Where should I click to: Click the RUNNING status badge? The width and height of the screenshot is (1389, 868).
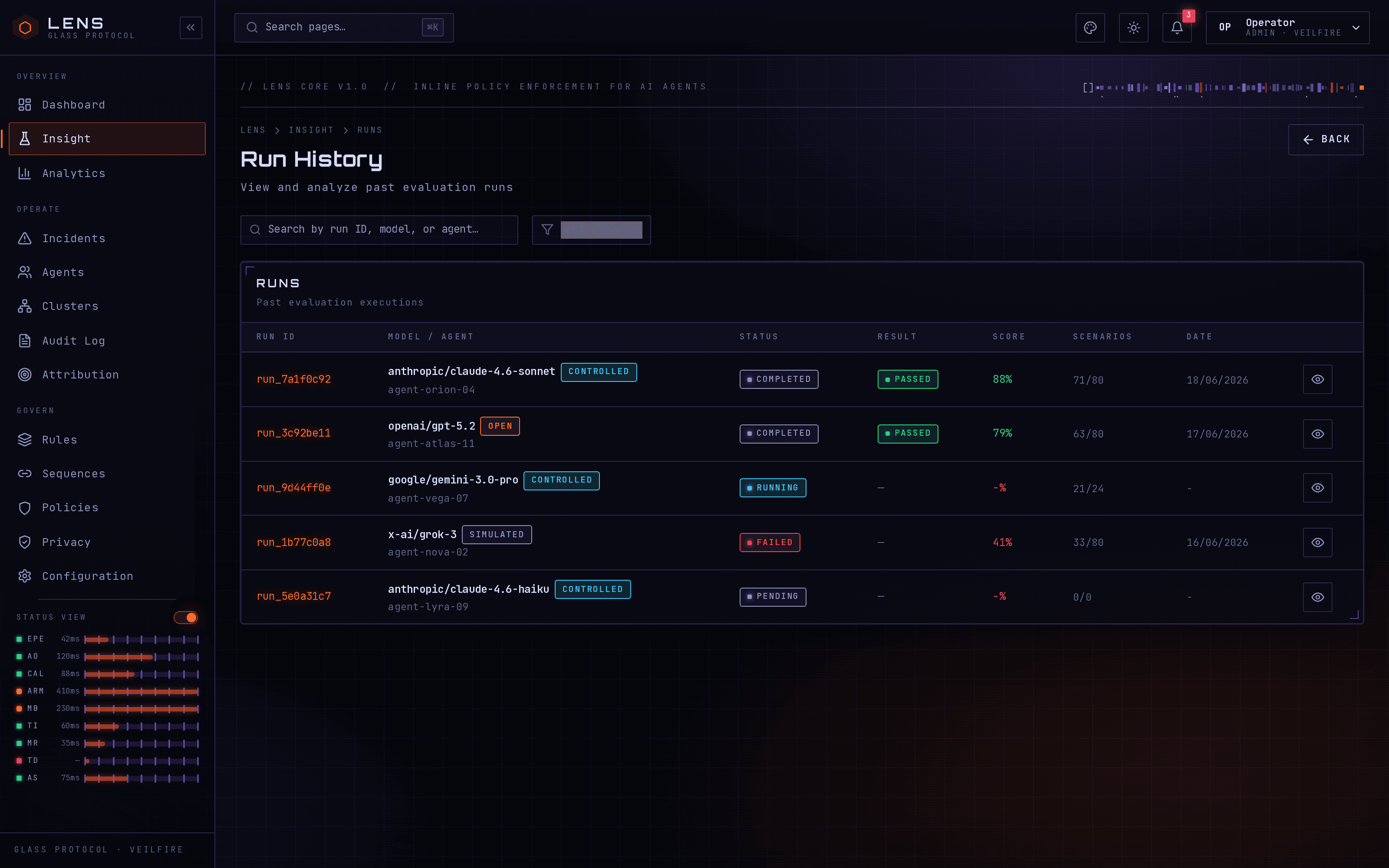[x=773, y=488]
